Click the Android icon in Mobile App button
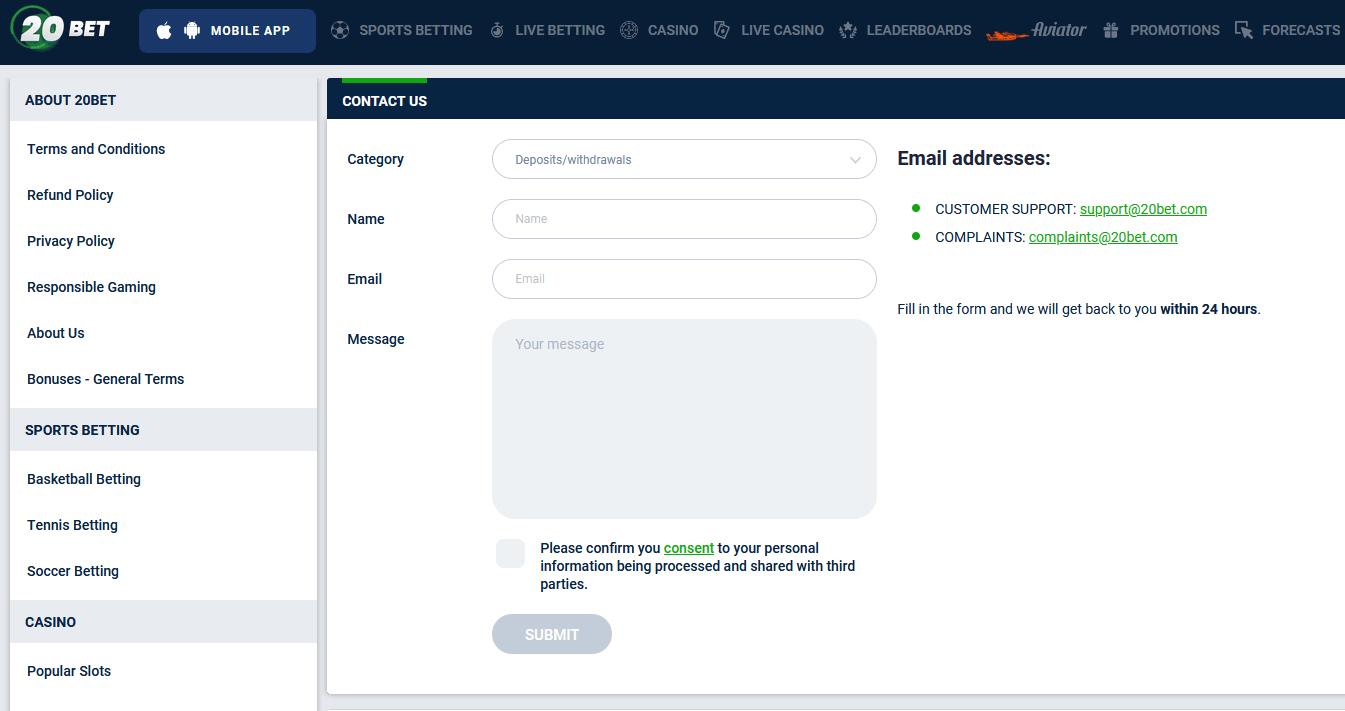 pyautogui.click(x=192, y=31)
